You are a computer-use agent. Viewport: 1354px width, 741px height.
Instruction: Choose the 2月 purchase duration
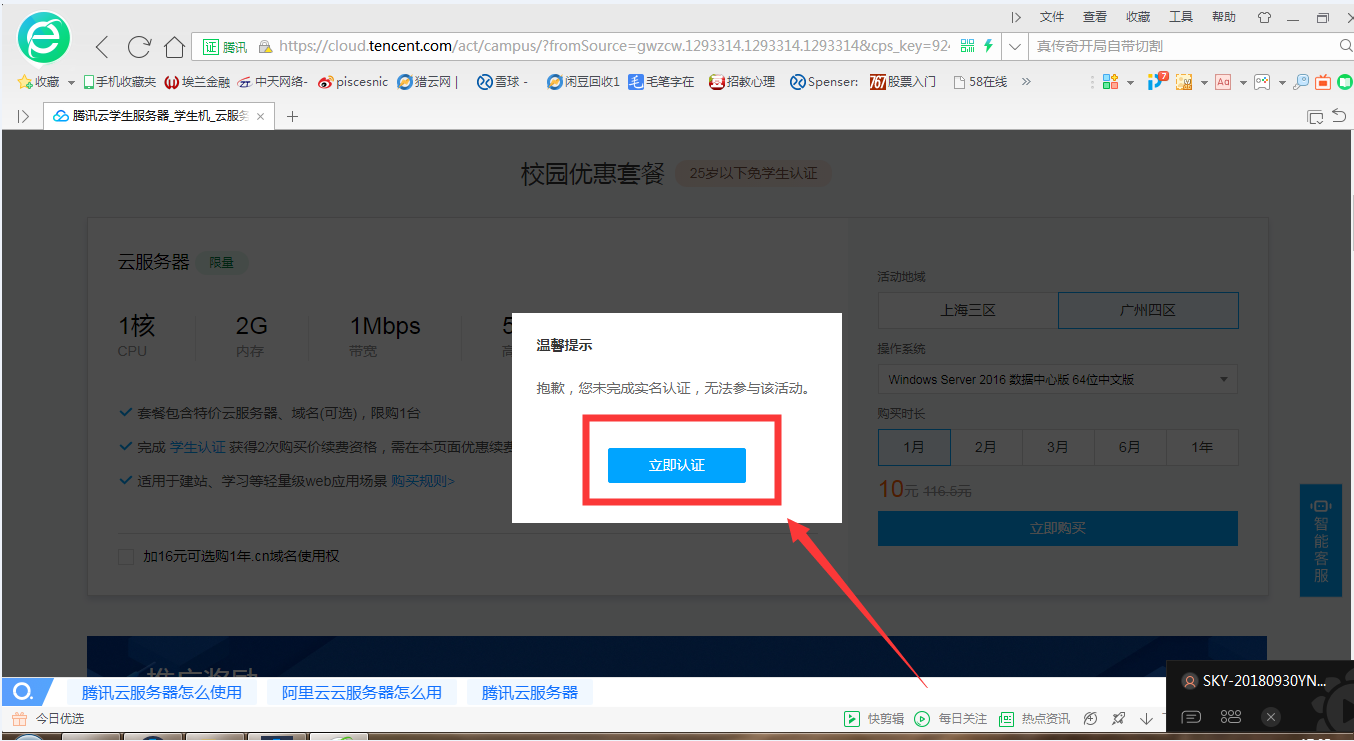[986, 447]
